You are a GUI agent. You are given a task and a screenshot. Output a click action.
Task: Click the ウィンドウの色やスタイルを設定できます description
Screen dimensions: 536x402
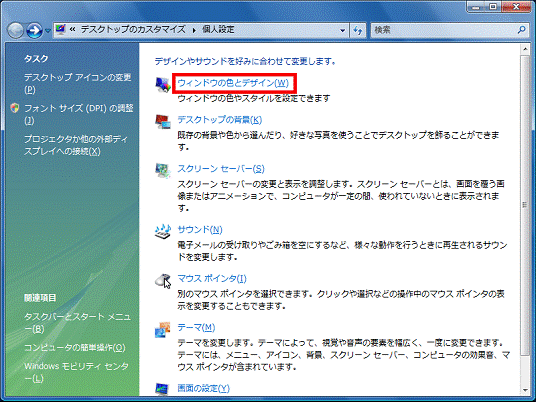point(254,98)
